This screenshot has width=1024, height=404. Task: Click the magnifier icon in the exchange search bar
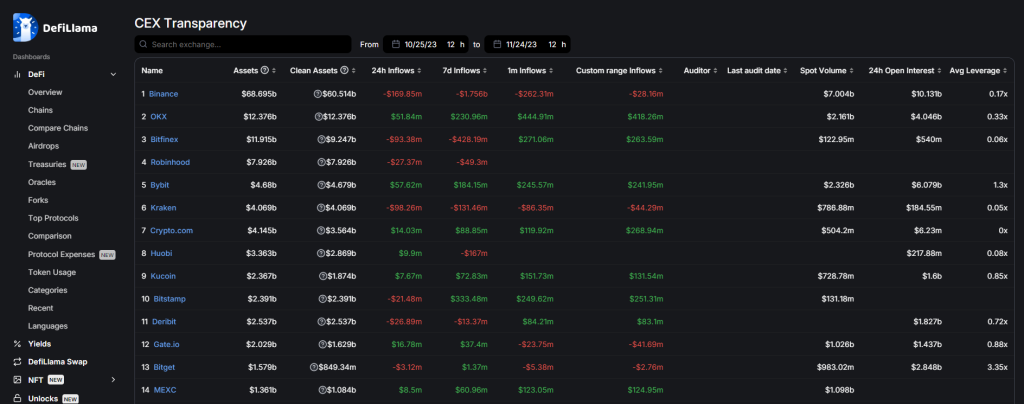point(144,45)
